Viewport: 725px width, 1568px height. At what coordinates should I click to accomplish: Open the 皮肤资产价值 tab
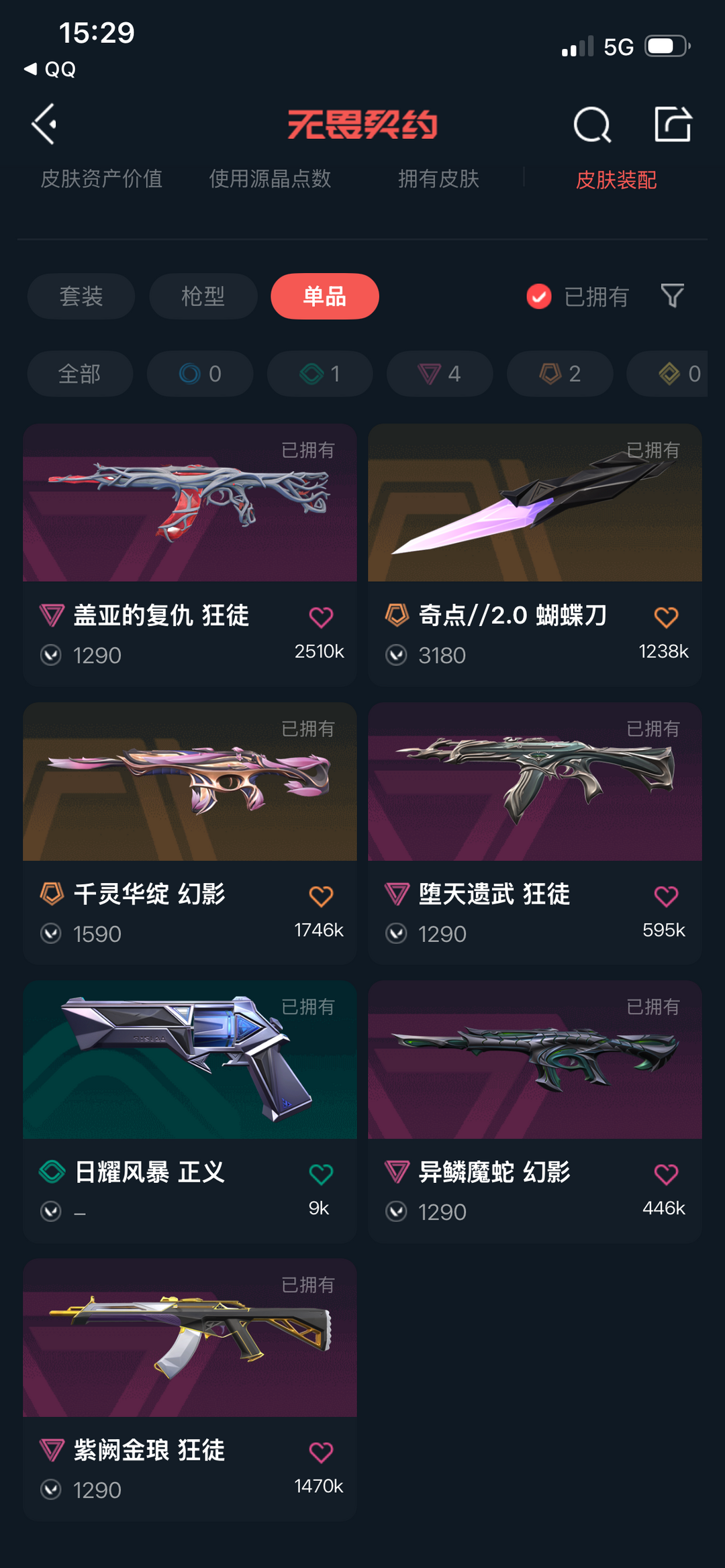[101, 178]
